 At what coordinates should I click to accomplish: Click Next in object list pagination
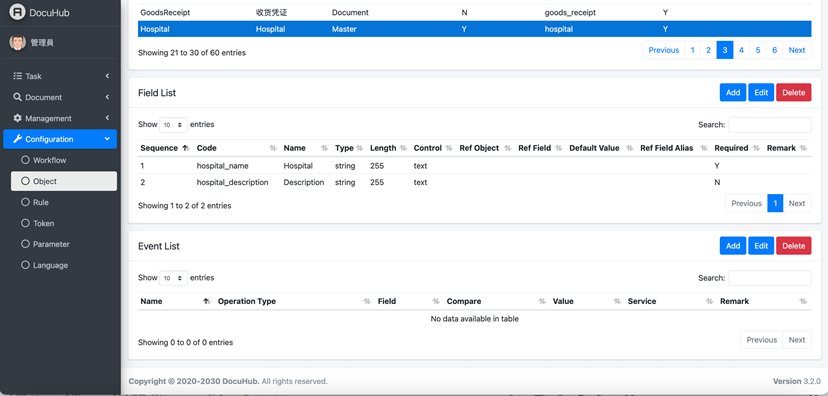(x=797, y=50)
